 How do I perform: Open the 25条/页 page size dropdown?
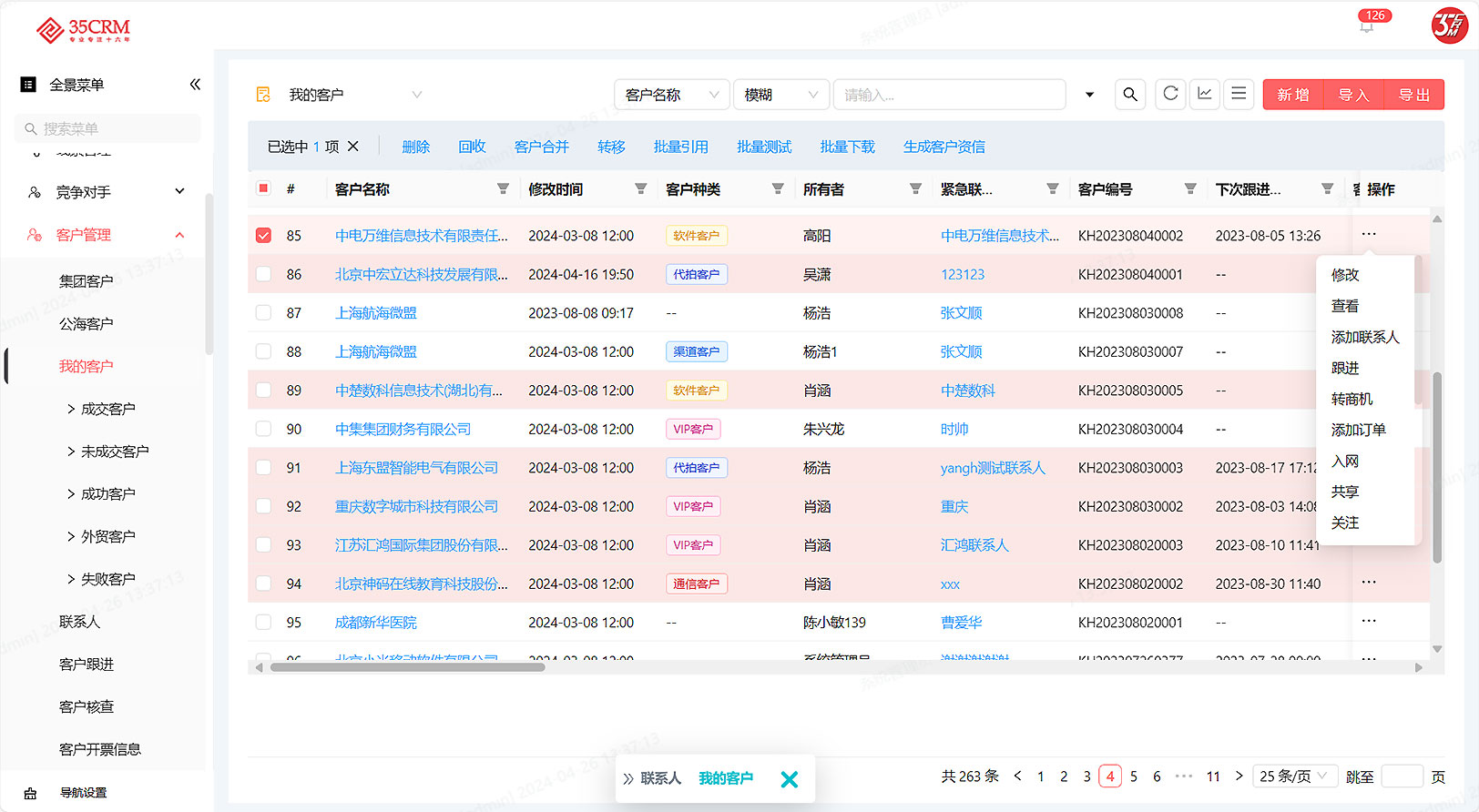click(1295, 776)
